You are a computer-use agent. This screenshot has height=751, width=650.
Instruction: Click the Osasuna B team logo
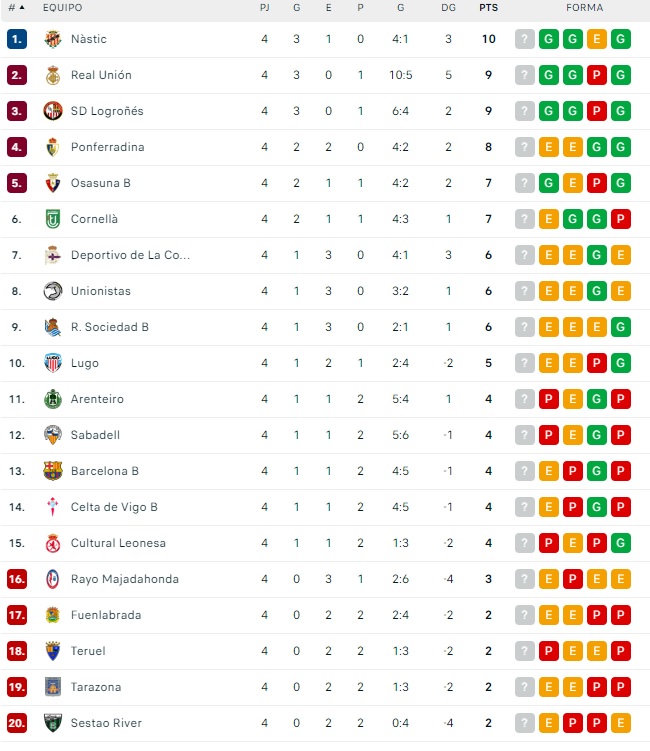click(53, 183)
